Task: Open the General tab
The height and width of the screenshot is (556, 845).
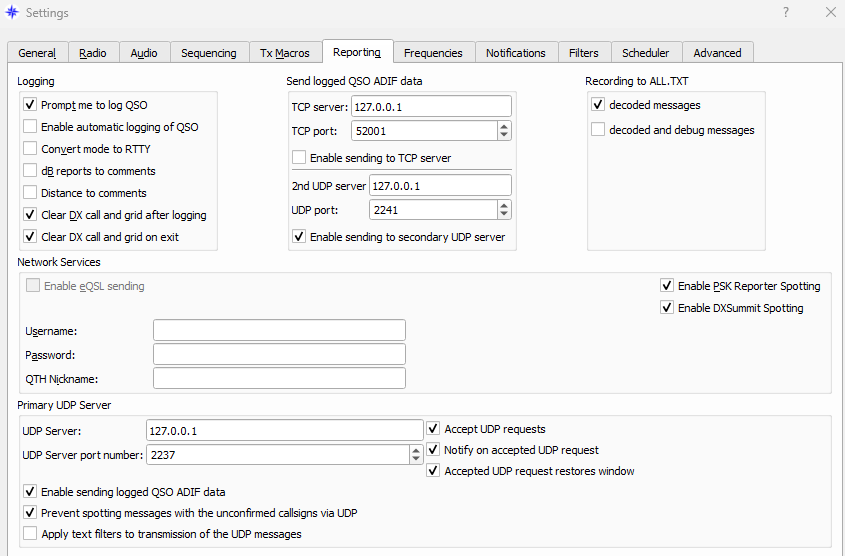Action: [37, 53]
